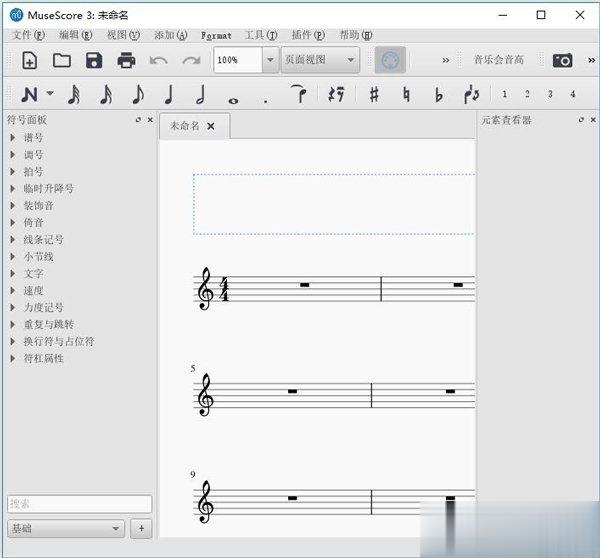This screenshot has height=558, width=600.
Task: Open the 插件(P) menu
Action: click(308, 35)
